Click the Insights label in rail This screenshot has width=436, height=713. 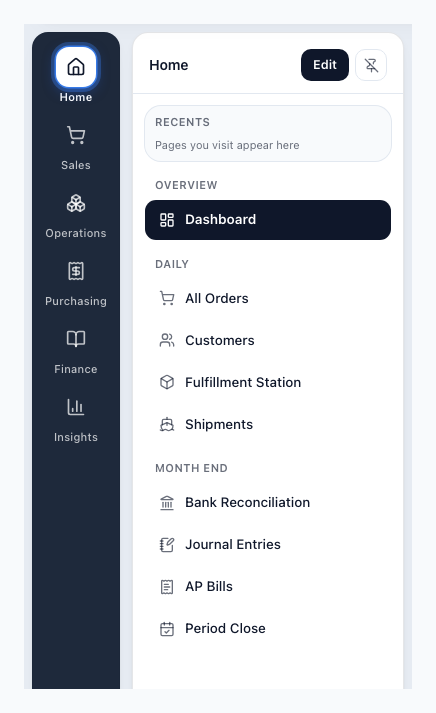[x=76, y=437]
